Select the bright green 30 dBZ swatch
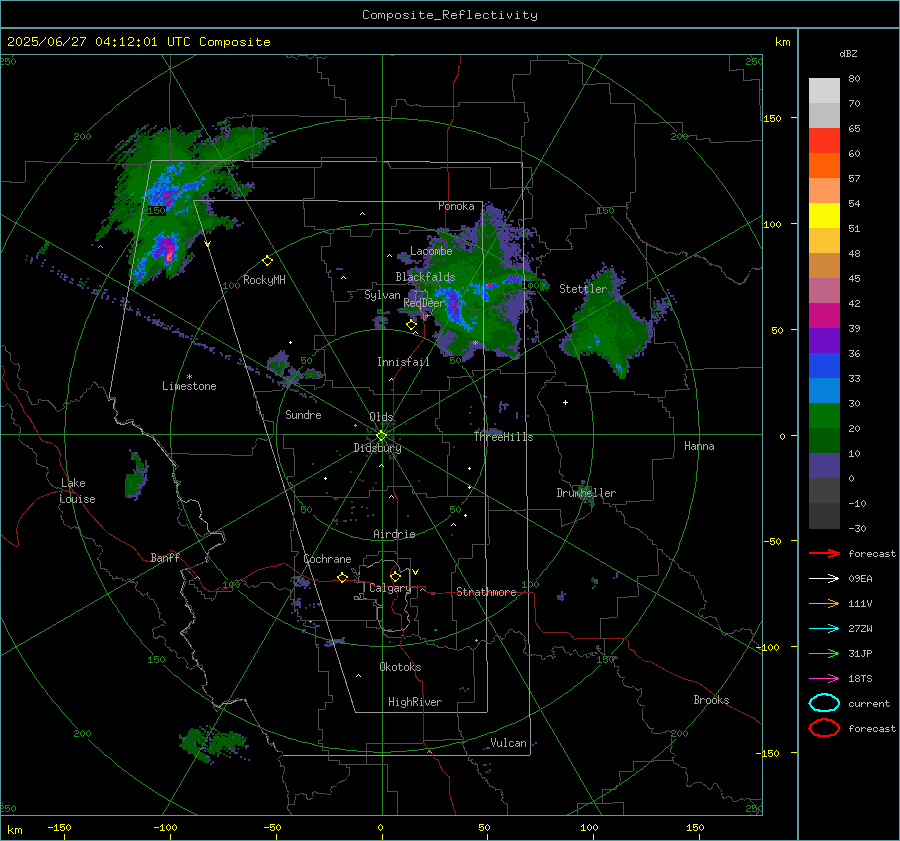Viewport: 900px width, 841px height. [824, 416]
